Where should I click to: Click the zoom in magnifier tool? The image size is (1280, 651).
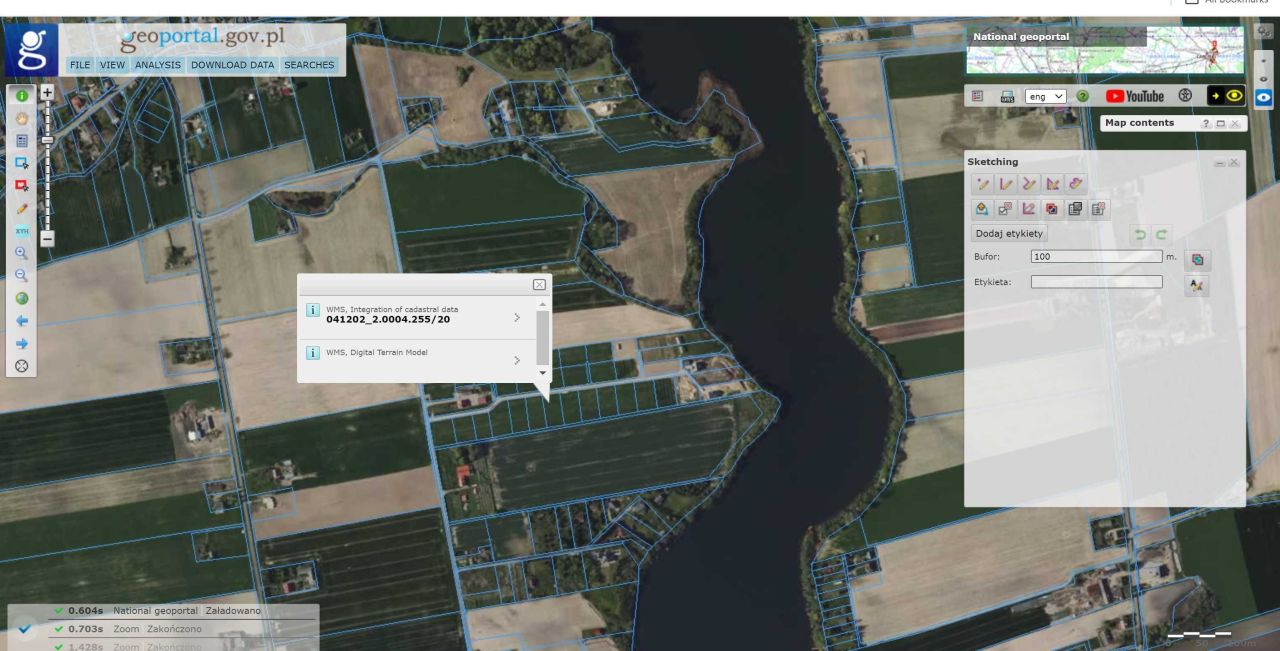21,253
